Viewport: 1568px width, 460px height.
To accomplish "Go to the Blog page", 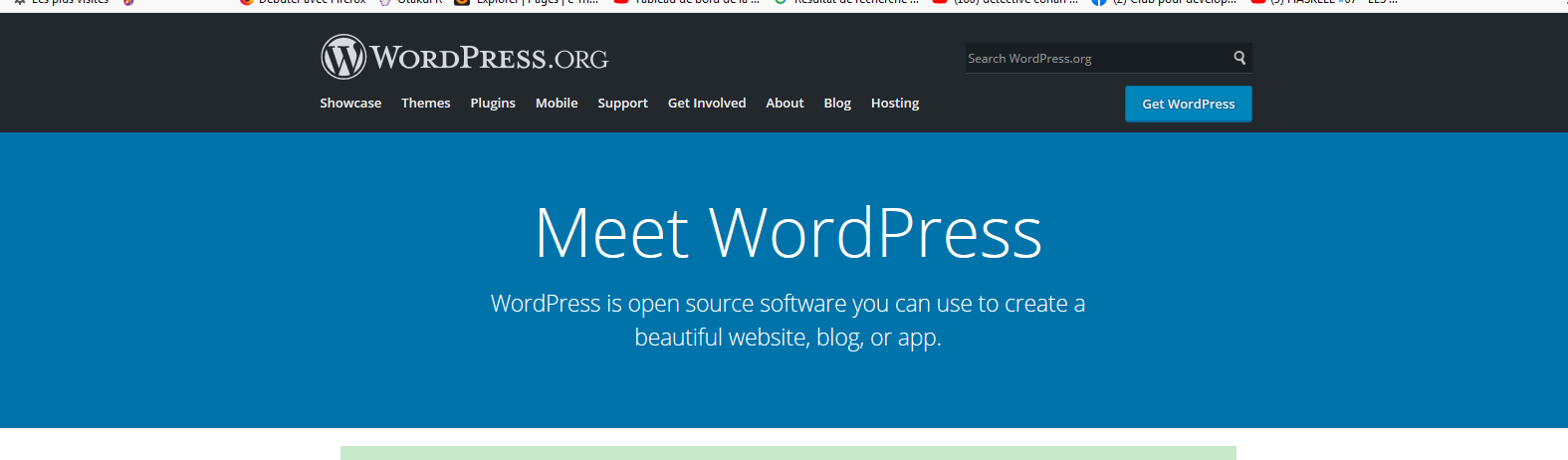I will [837, 103].
